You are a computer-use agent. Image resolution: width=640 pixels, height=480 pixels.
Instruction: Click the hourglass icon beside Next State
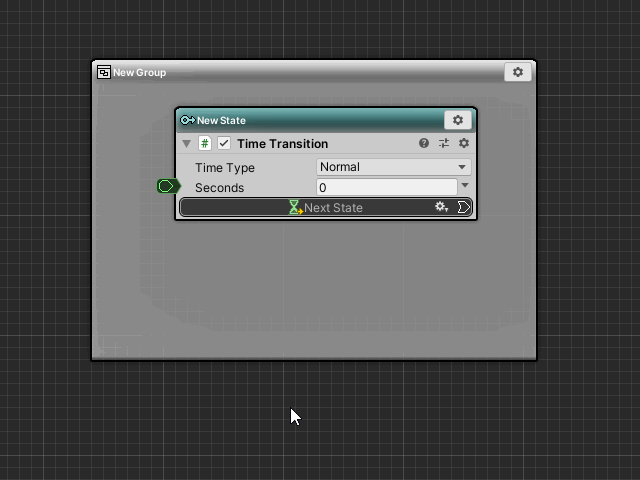pyautogui.click(x=295, y=207)
